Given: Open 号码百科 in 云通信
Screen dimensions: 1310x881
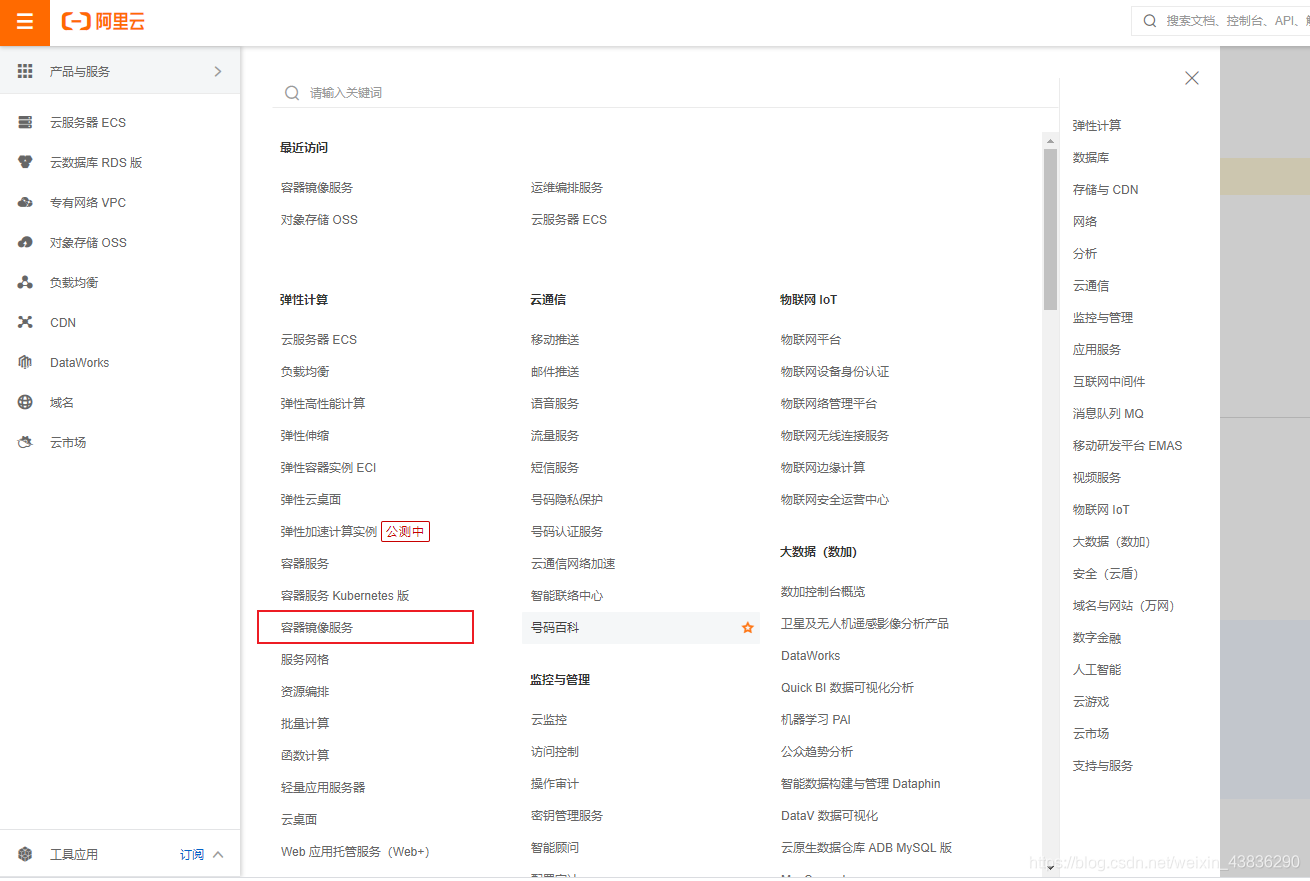Looking at the screenshot, I should click(x=555, y=627).
